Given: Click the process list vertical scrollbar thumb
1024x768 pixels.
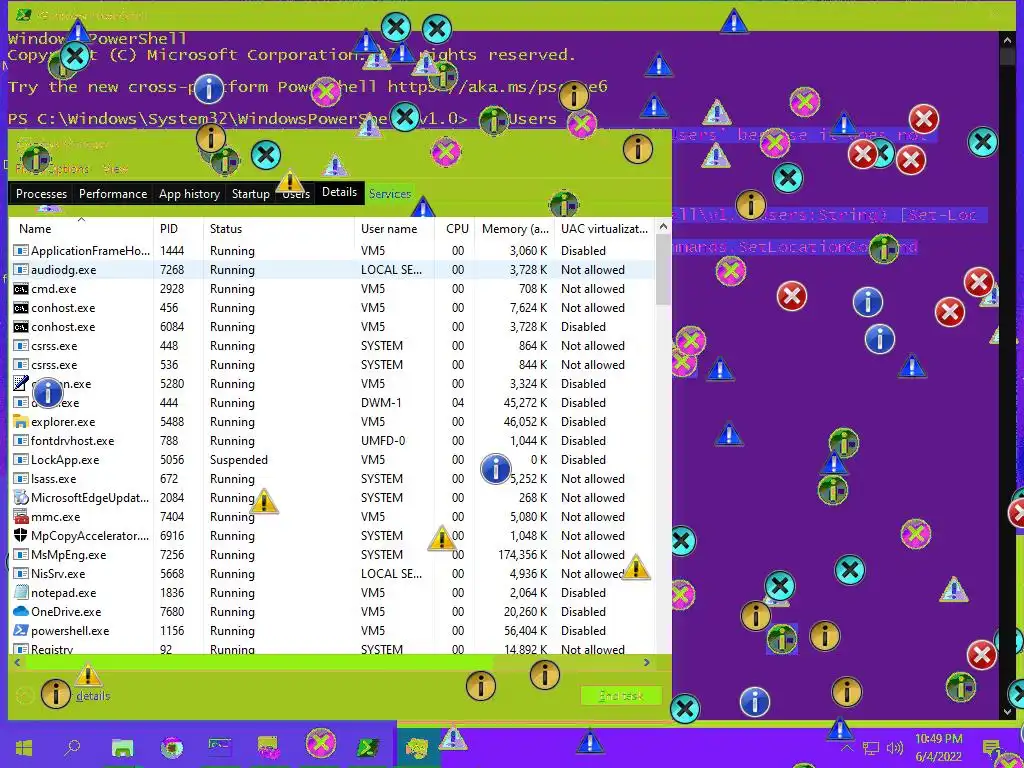Looking at the screenshot, I should point(663,270).
